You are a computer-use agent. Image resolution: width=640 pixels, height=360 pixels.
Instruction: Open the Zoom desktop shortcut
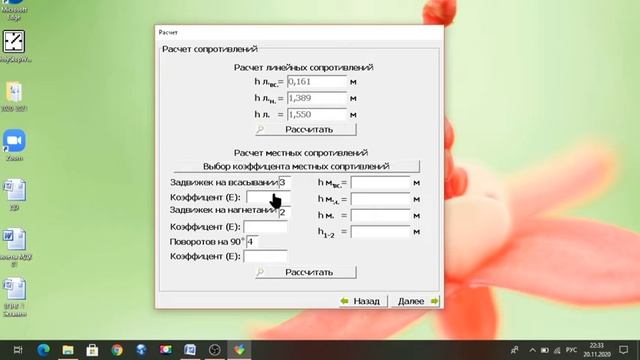click(14, 145)
